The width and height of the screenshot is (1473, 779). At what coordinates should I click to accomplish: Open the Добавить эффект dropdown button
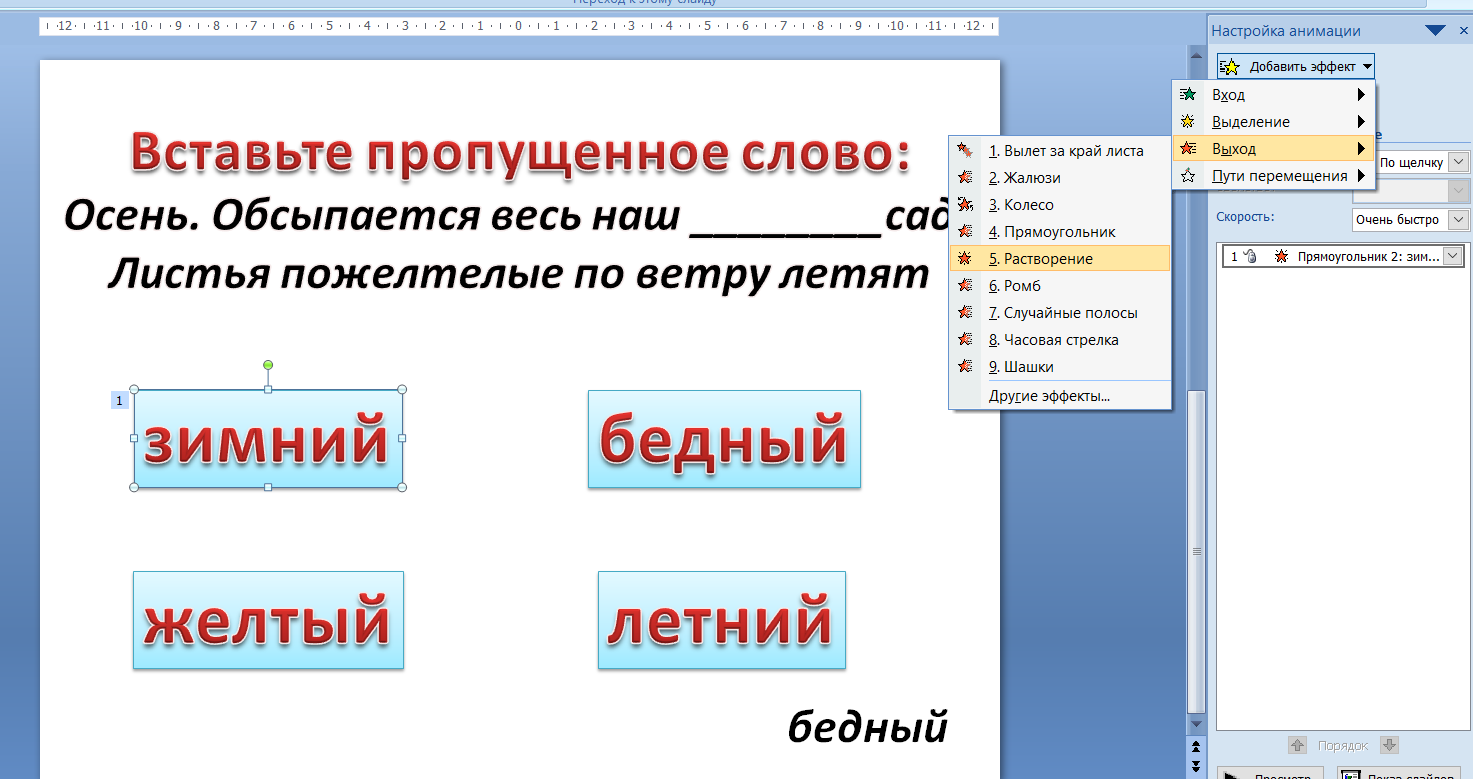point(1296,67)
